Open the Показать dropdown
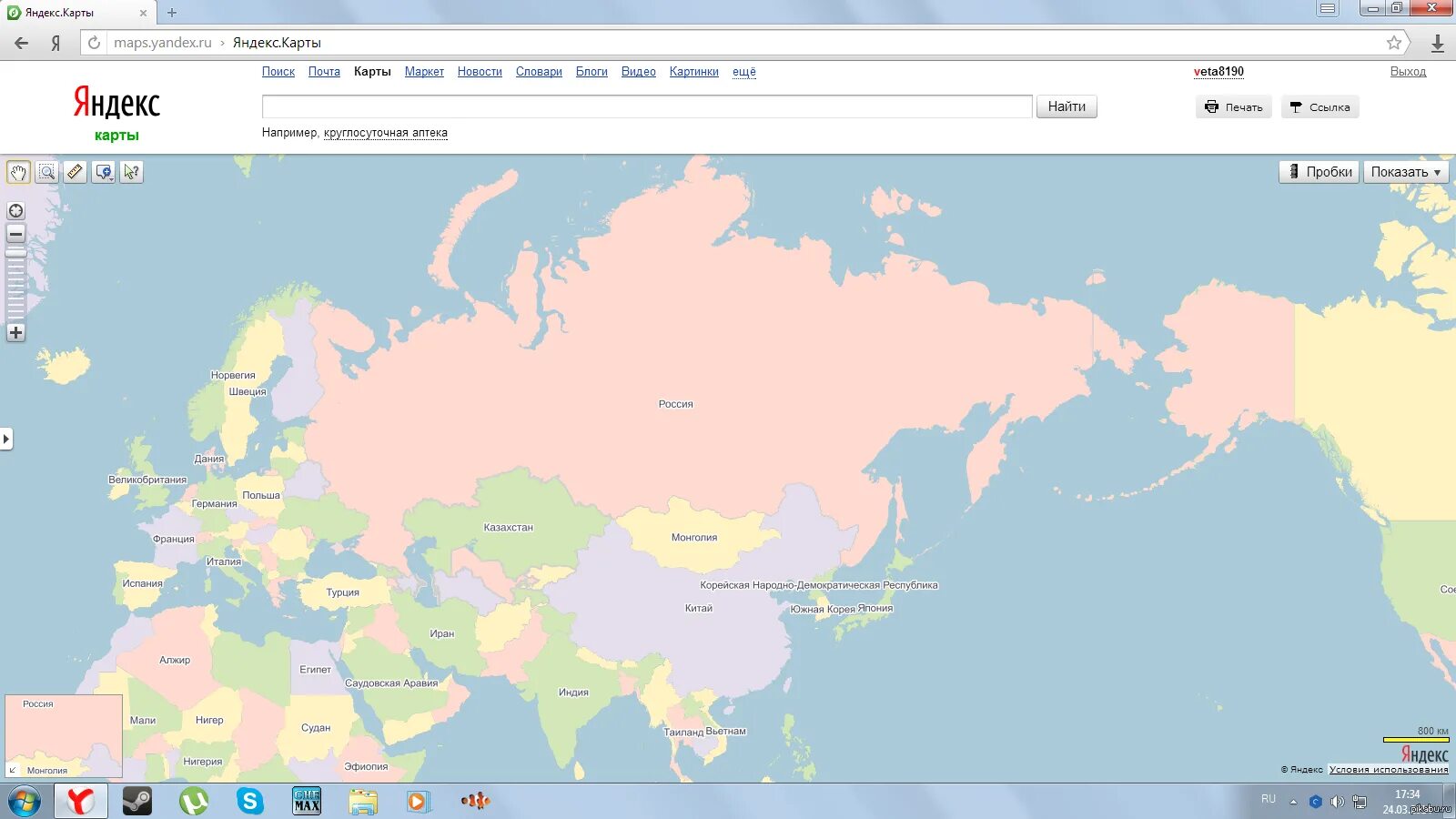The width and height of the screenshot is (1456, 819). click(1406, 172)
